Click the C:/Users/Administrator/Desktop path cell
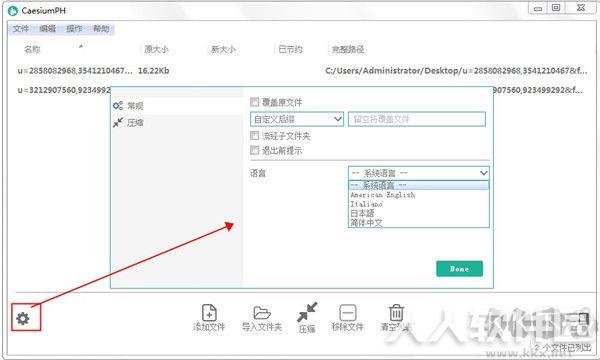The height and width of the screenshot is (360, 600). [456, 70]
